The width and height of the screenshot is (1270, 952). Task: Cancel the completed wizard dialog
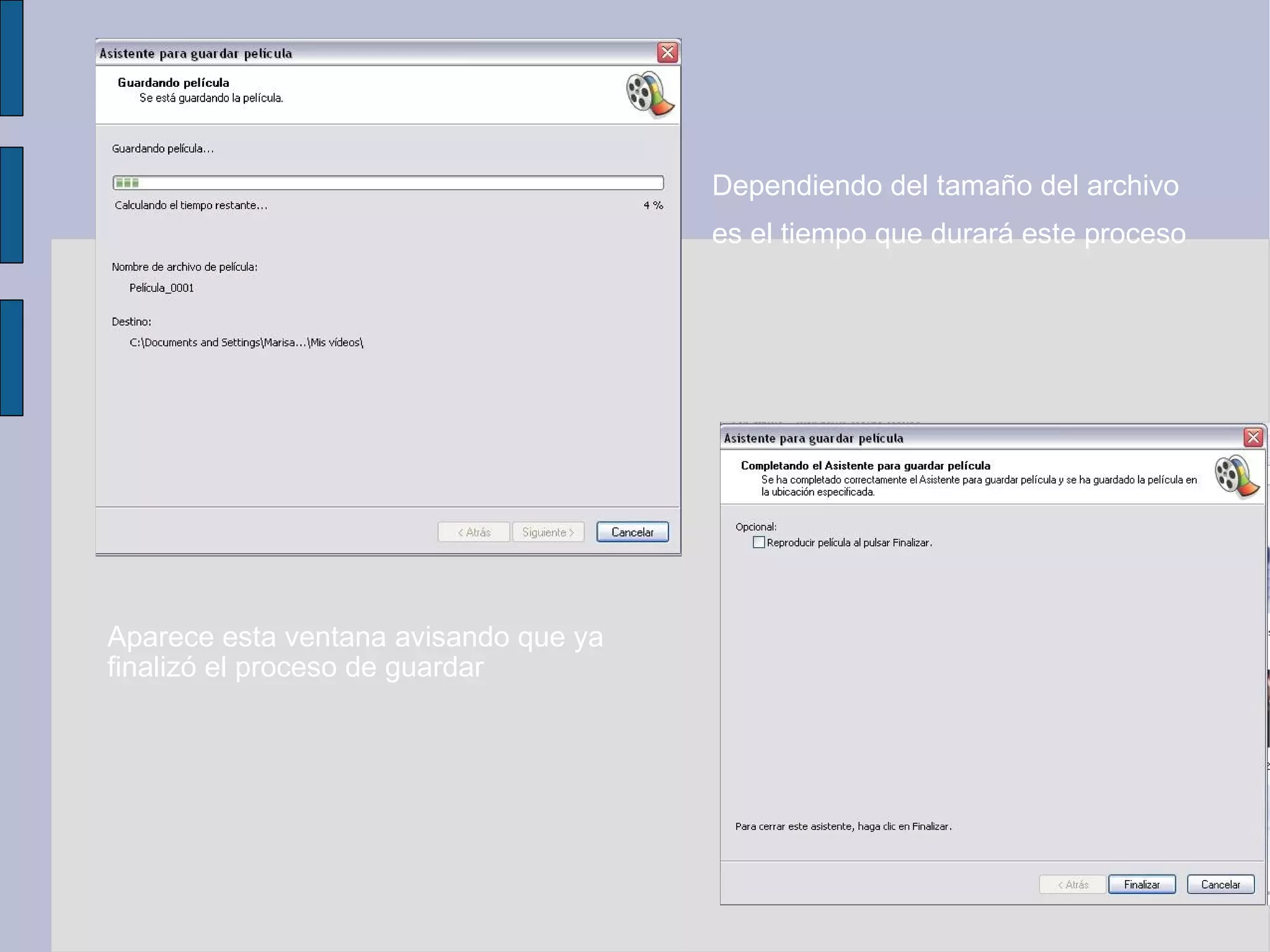click(1220, 884)
